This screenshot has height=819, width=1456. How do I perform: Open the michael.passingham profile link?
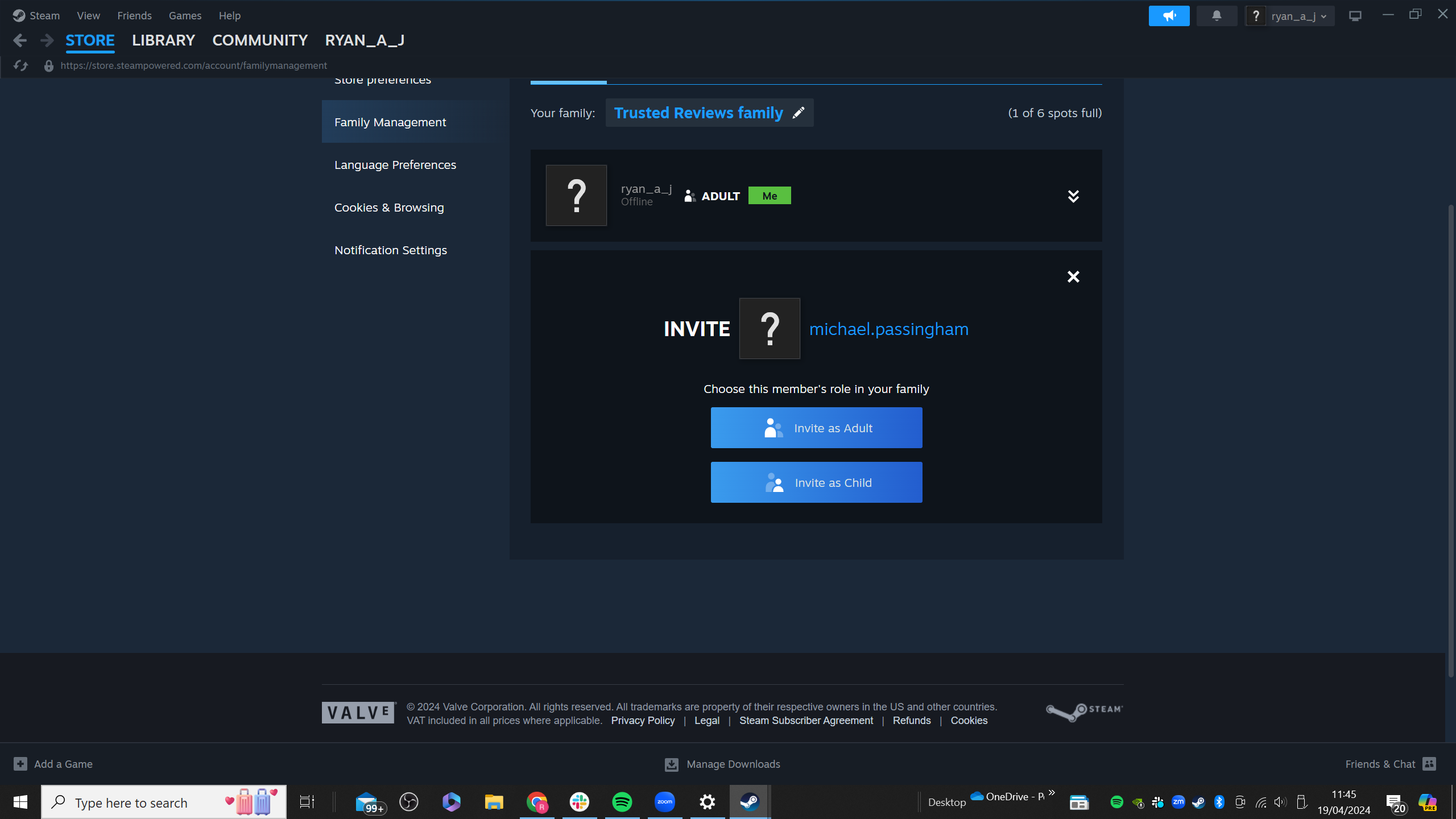click(x=889, y=329)
